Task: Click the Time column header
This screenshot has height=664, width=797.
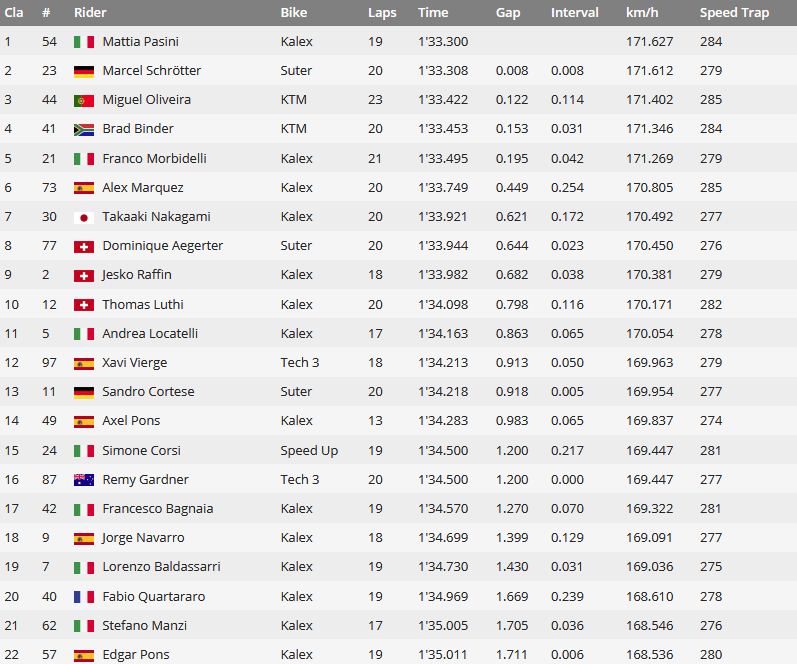Action: click(433, 12)
